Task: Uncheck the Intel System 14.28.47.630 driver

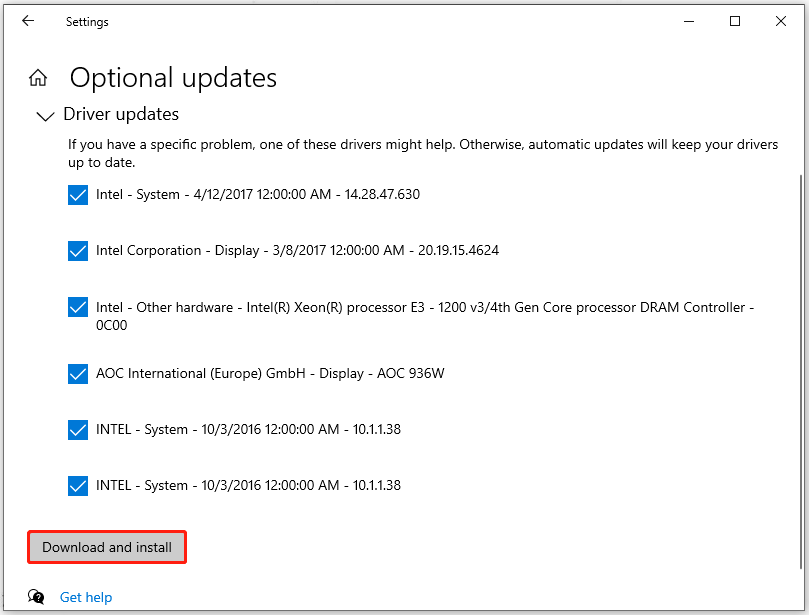Action: 78,195
